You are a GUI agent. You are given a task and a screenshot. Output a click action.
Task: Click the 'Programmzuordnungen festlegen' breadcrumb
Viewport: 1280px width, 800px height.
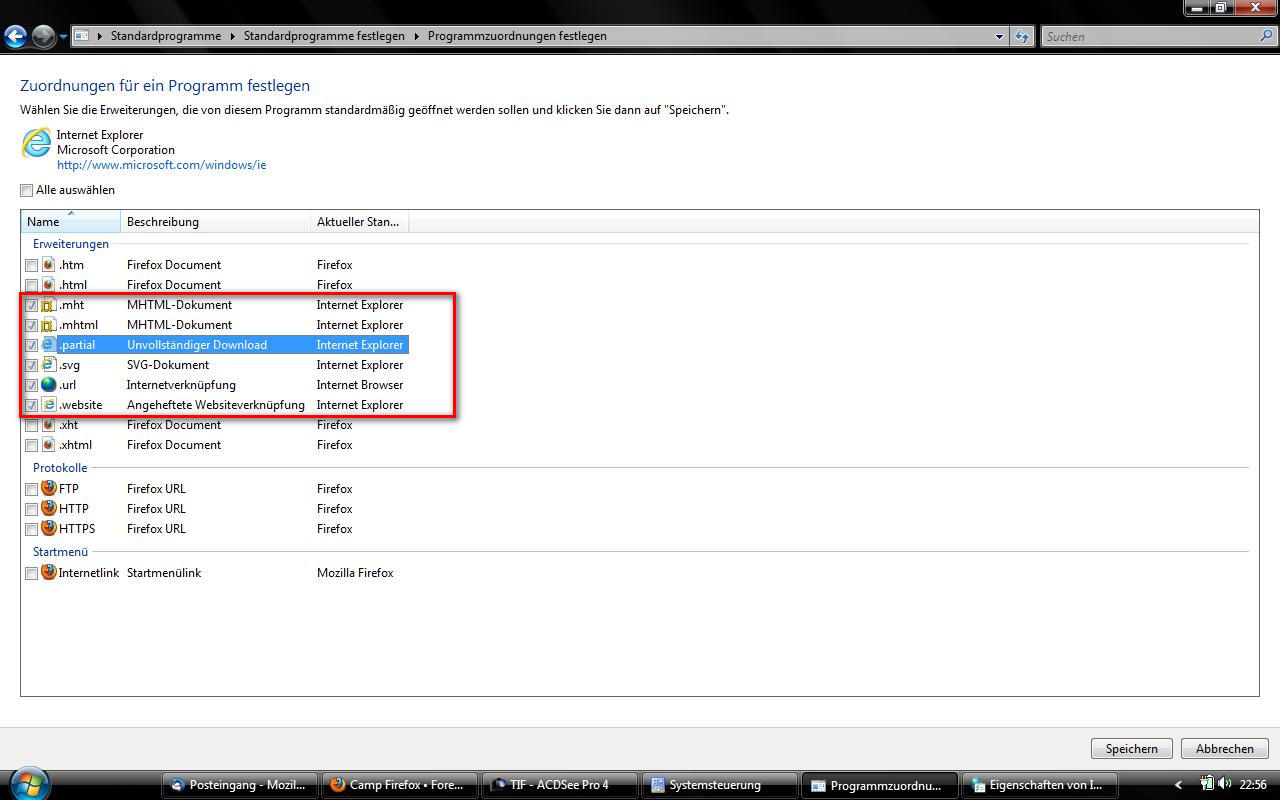coord(517,36)
